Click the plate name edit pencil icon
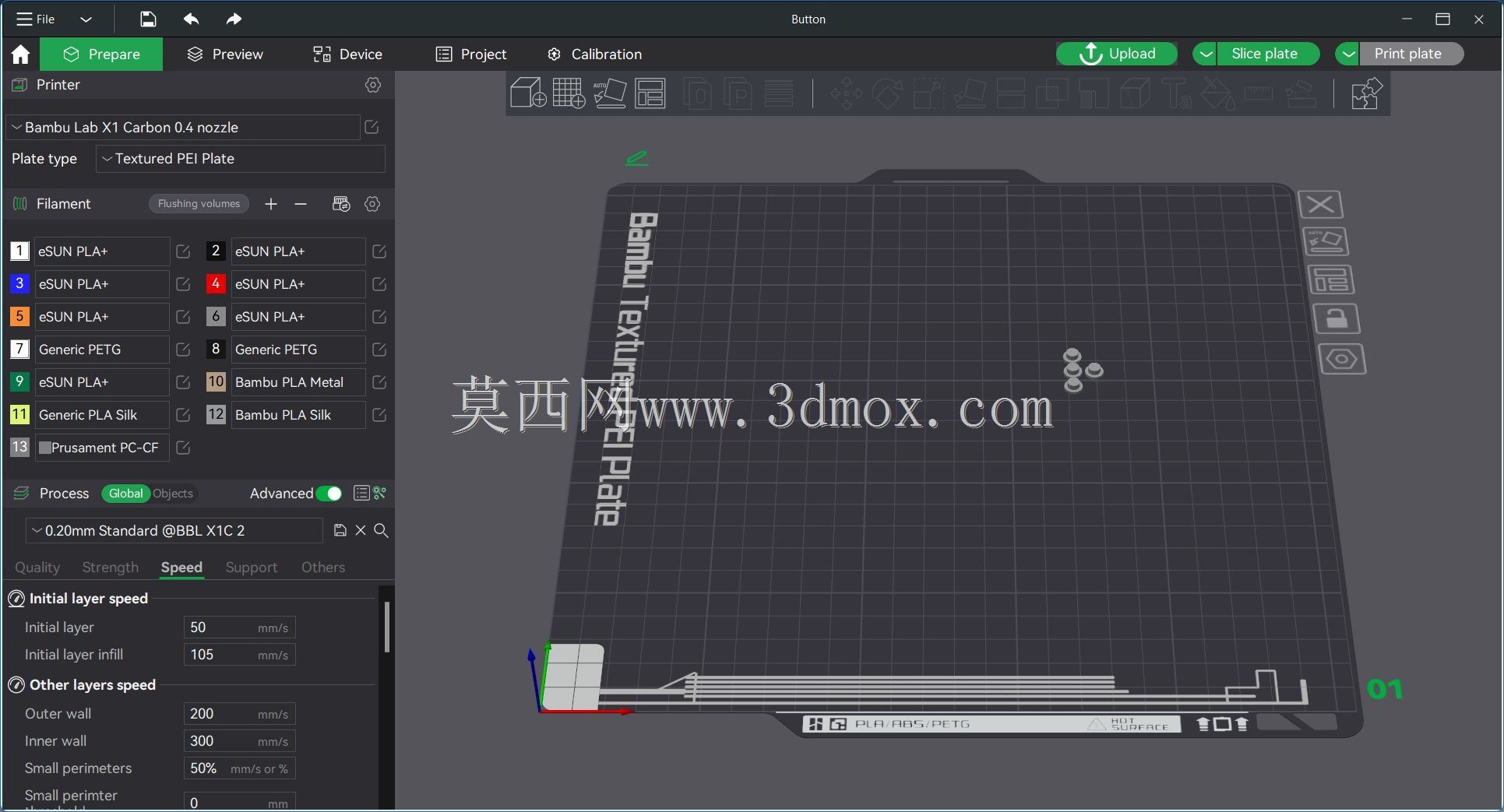1504x812 pixels. tap(636, 158)
